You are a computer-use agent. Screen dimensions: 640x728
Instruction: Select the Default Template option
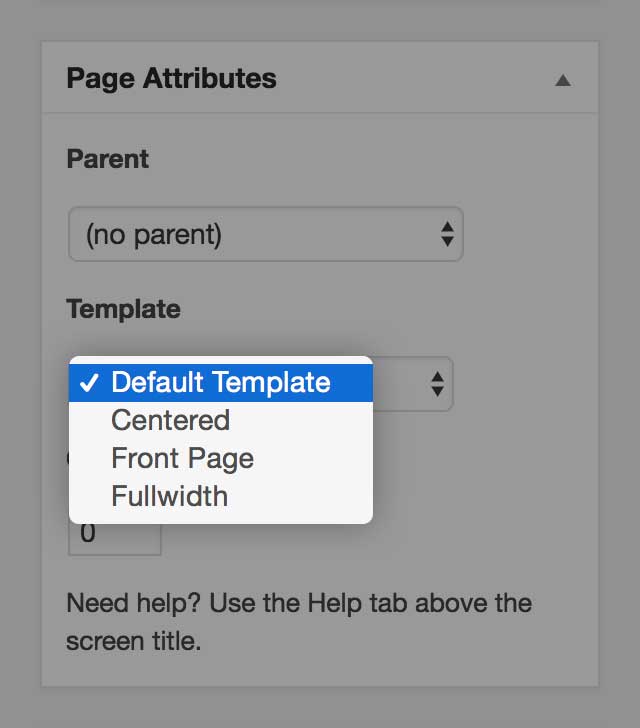pos(221,383)
